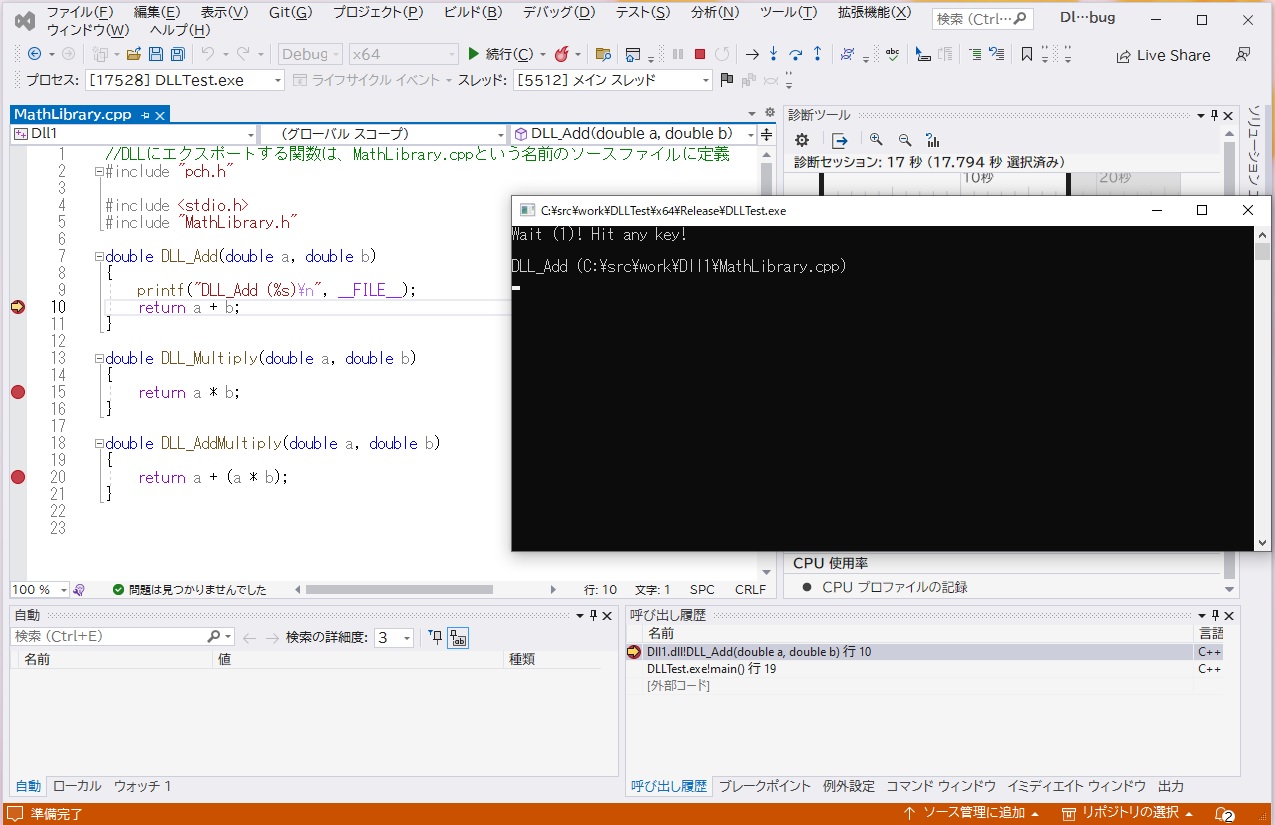The height and width of the screenshot is (825, 1275).
Task: Close the MathLibrary.cpp editor tab
Action: (160, 115)
